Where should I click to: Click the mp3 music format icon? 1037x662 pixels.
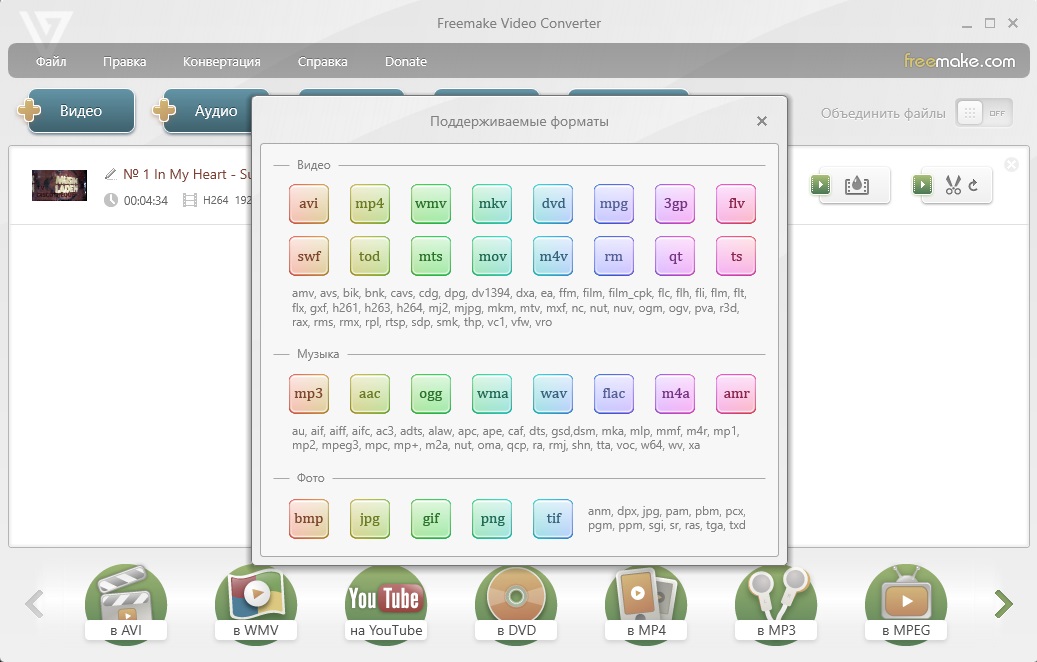coord(309,394)
